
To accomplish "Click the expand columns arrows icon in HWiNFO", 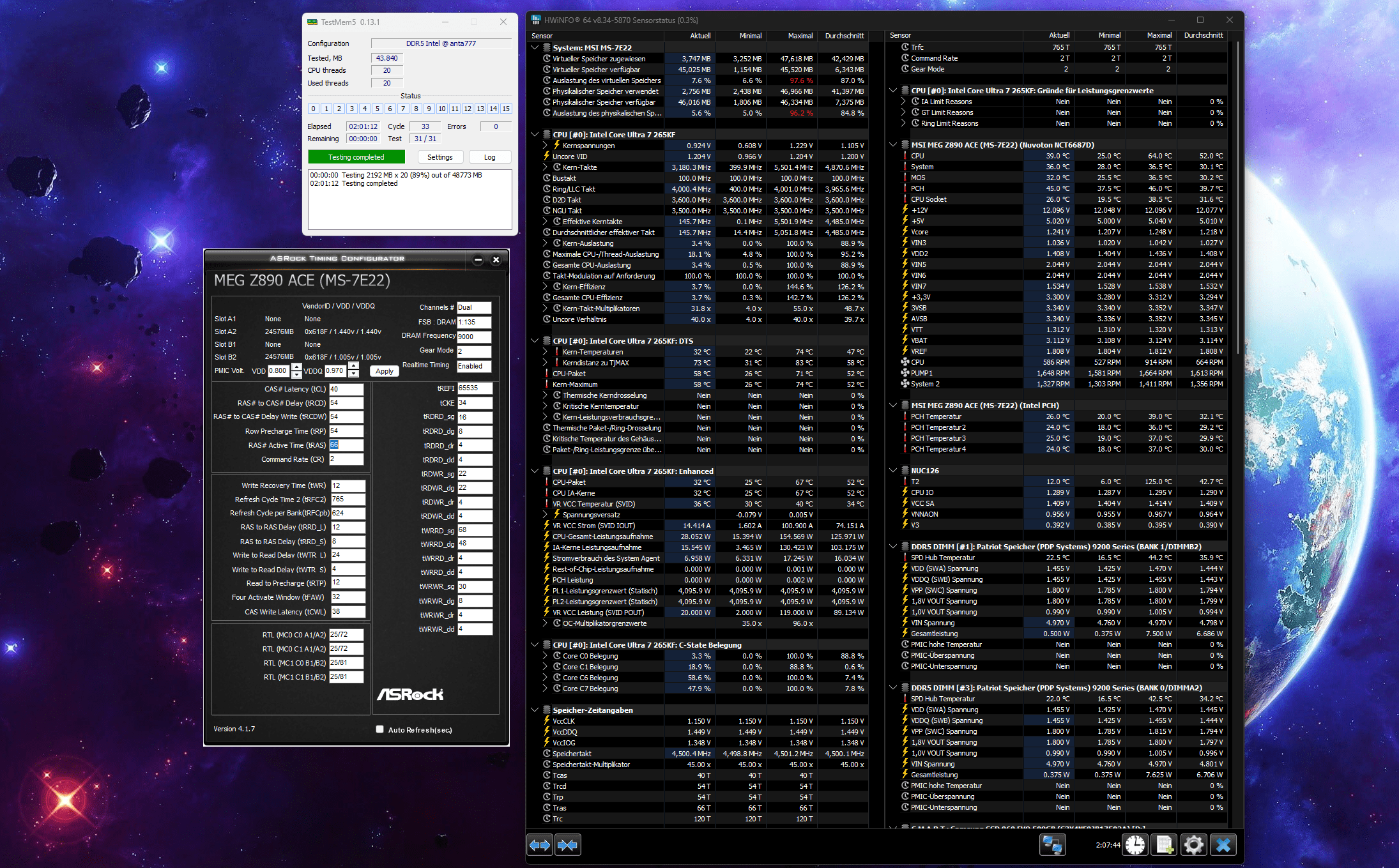I will pos(540,845).
